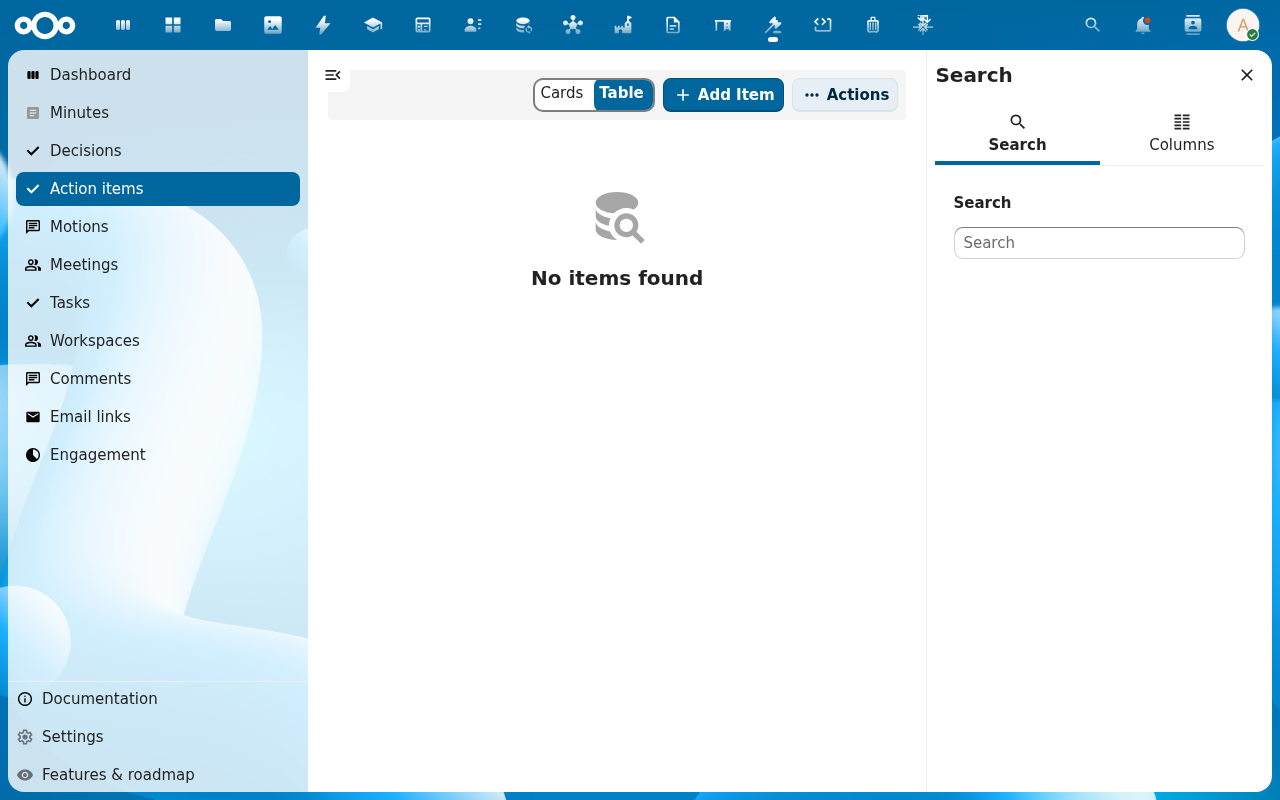Go to Dashboard in the left navigation

158,75
